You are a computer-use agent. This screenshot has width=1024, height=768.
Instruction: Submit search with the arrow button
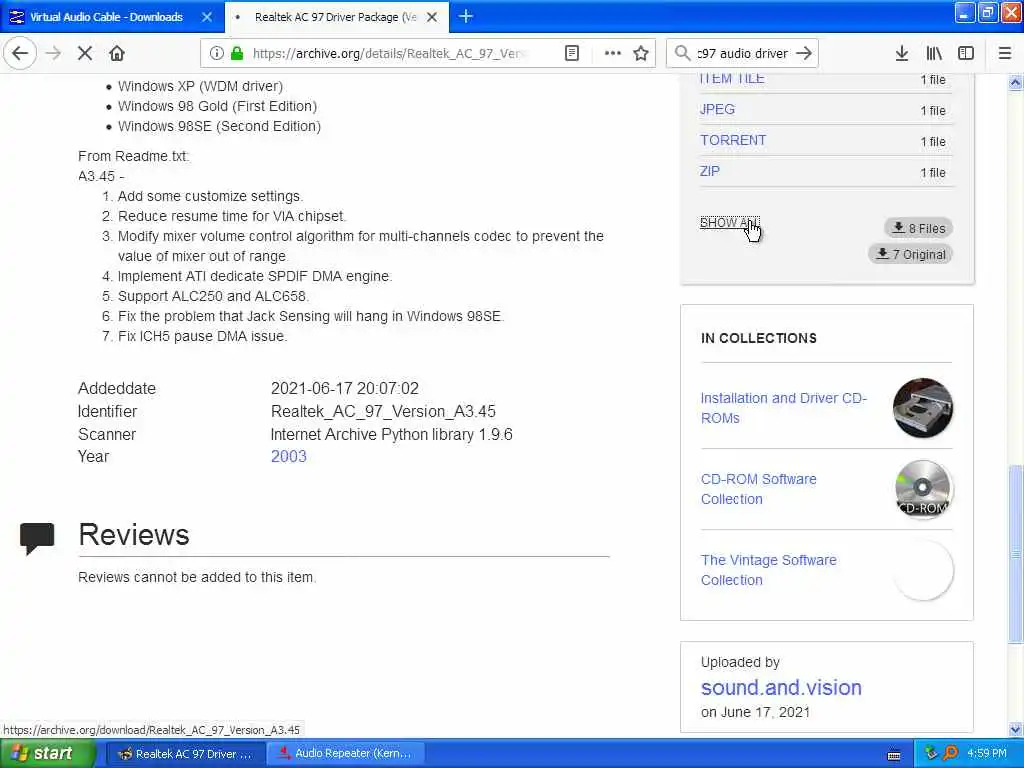coord(805,53)
